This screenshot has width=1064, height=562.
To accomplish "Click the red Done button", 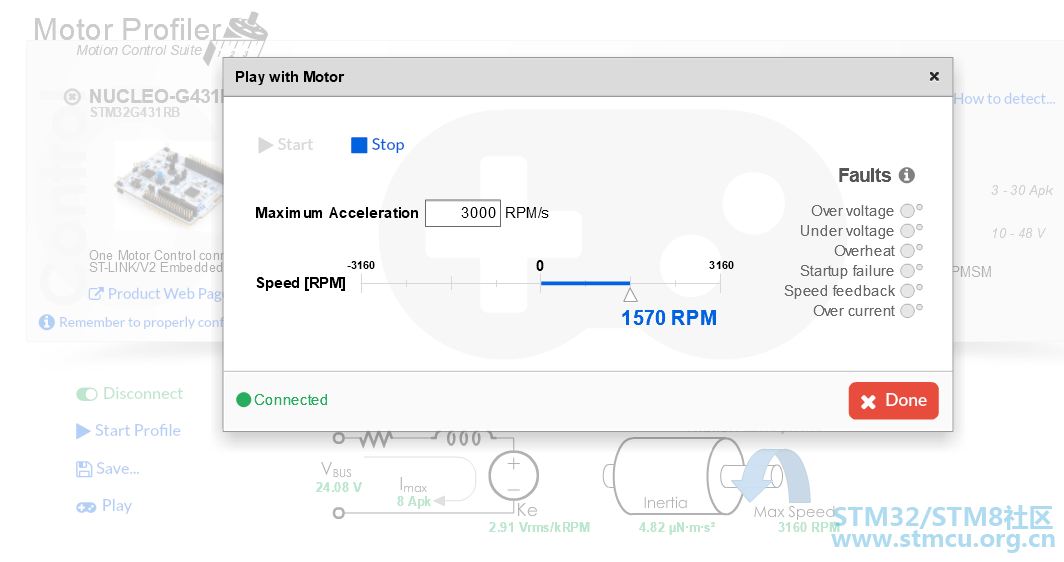I will click(x=894, y=400).
